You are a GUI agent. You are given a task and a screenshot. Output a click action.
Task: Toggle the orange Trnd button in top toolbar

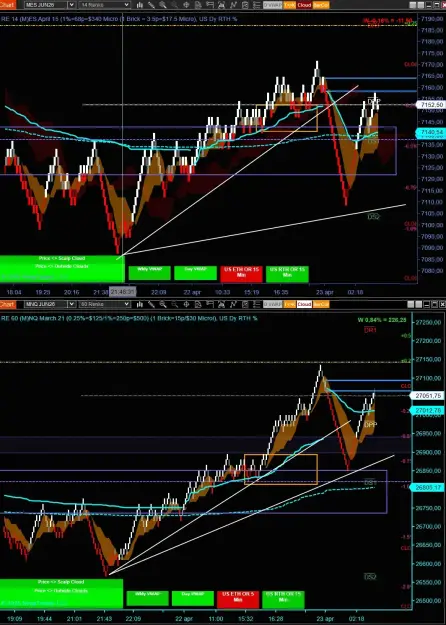[x=289, y=5]
